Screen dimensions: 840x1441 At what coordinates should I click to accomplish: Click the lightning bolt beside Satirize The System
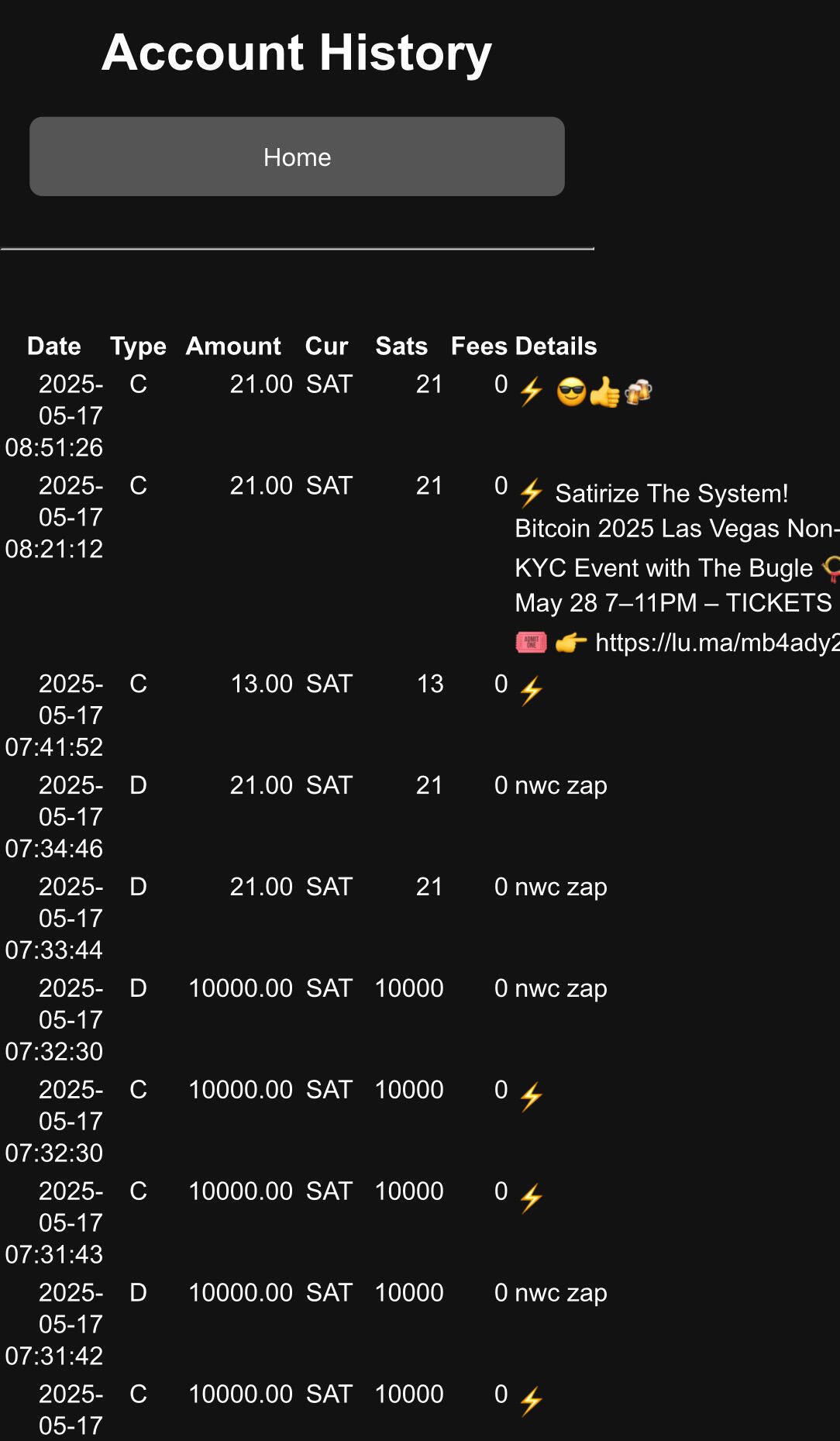click(531, 493)
